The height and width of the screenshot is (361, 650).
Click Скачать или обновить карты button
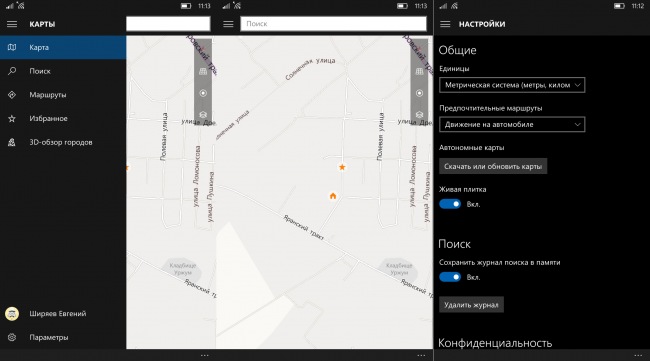[493, 166]
